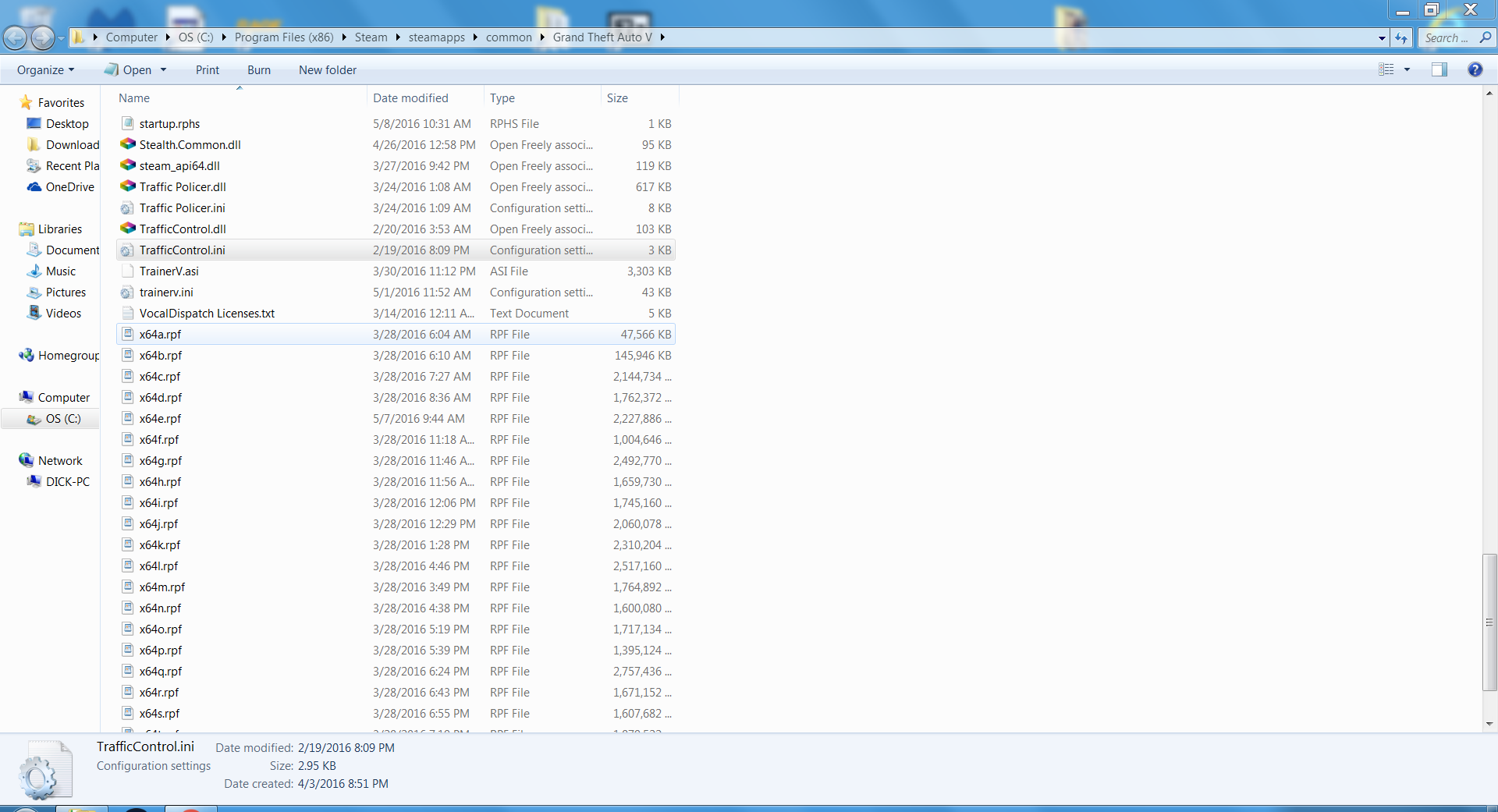The image size is (1498, 812).
Task: Navigate to steamapps breadcrumb
Action: pyautogui.click(x=437, y=37)
